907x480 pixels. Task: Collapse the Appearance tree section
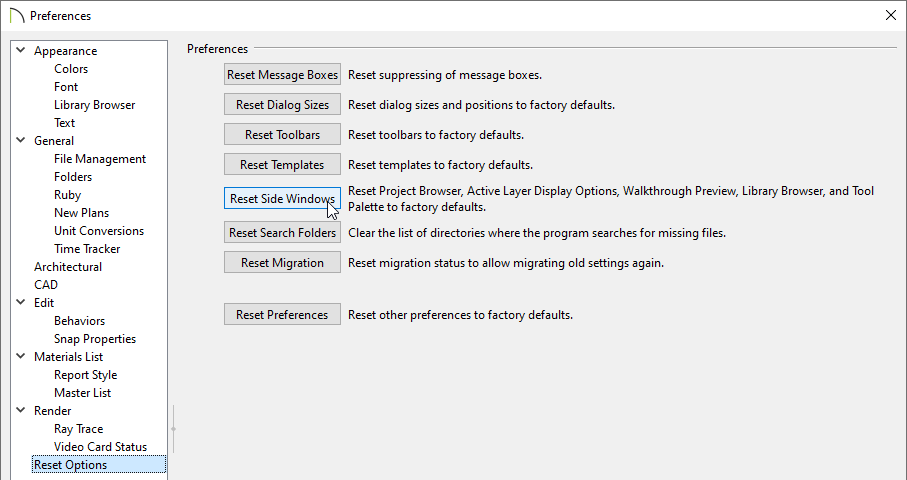21,51
